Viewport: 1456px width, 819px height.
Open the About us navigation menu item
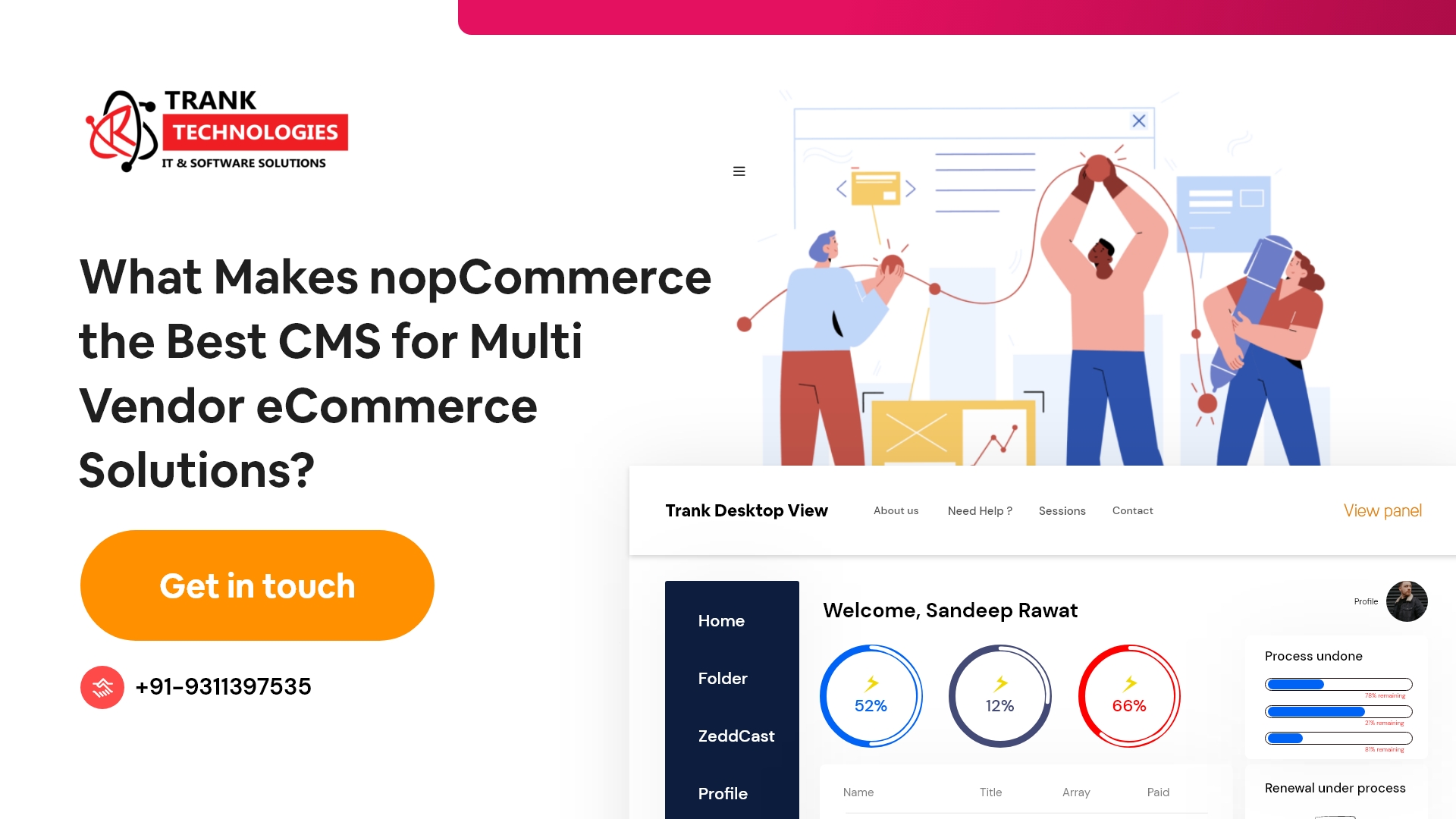[896, 509]
